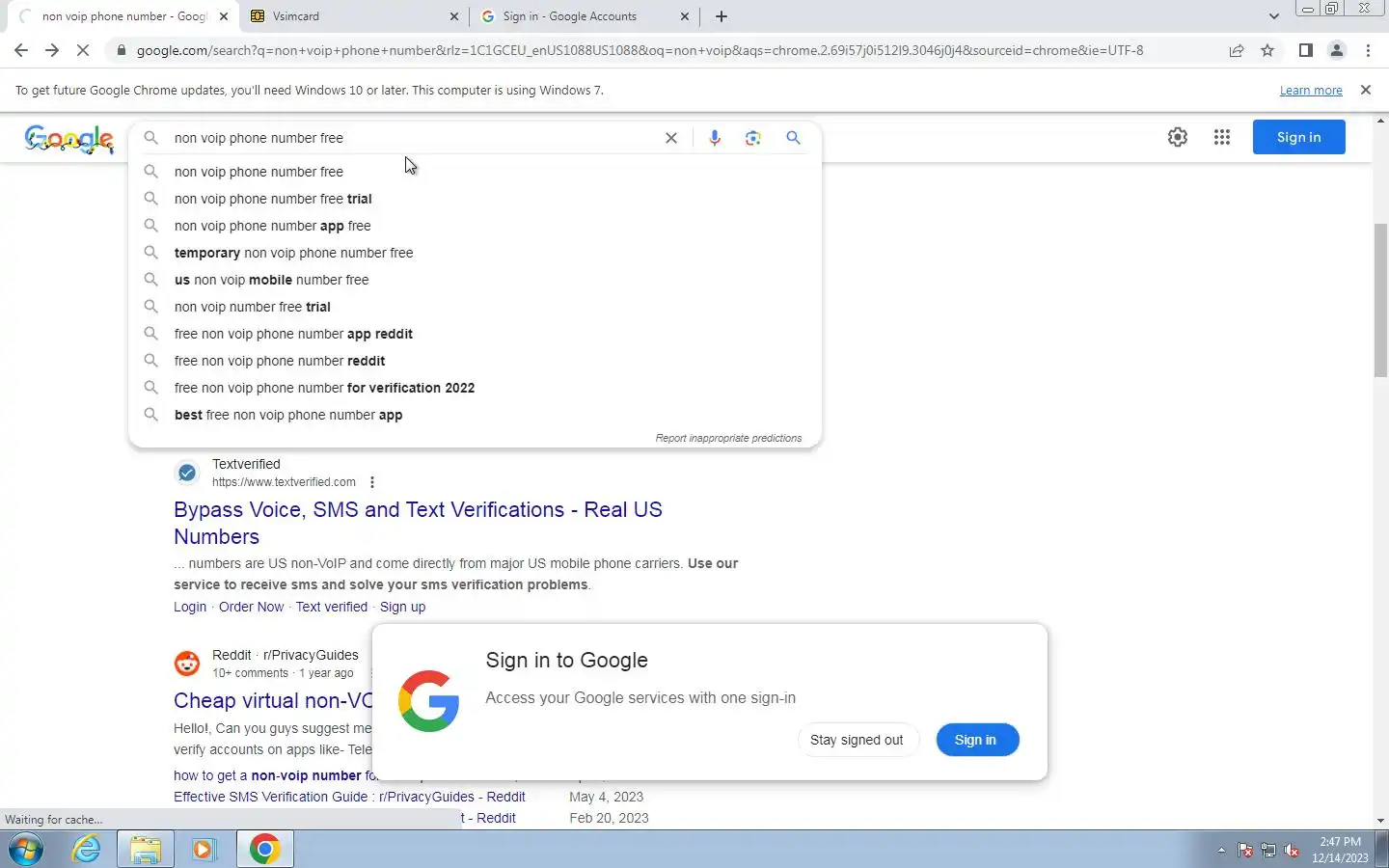This screenshot has width=1389, height=868.
Task: Open the 'Cheap virtual non-VO' Reddit result
Action: 273,700
